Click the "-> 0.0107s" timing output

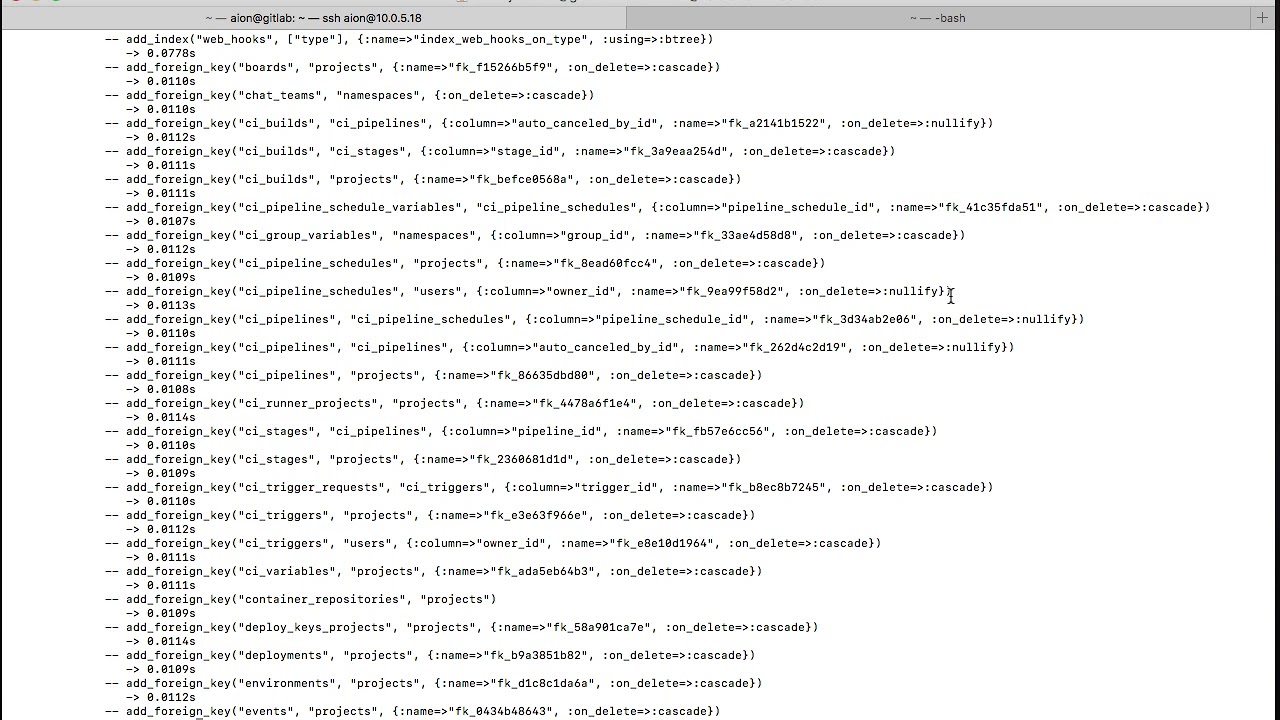[161, 221]
